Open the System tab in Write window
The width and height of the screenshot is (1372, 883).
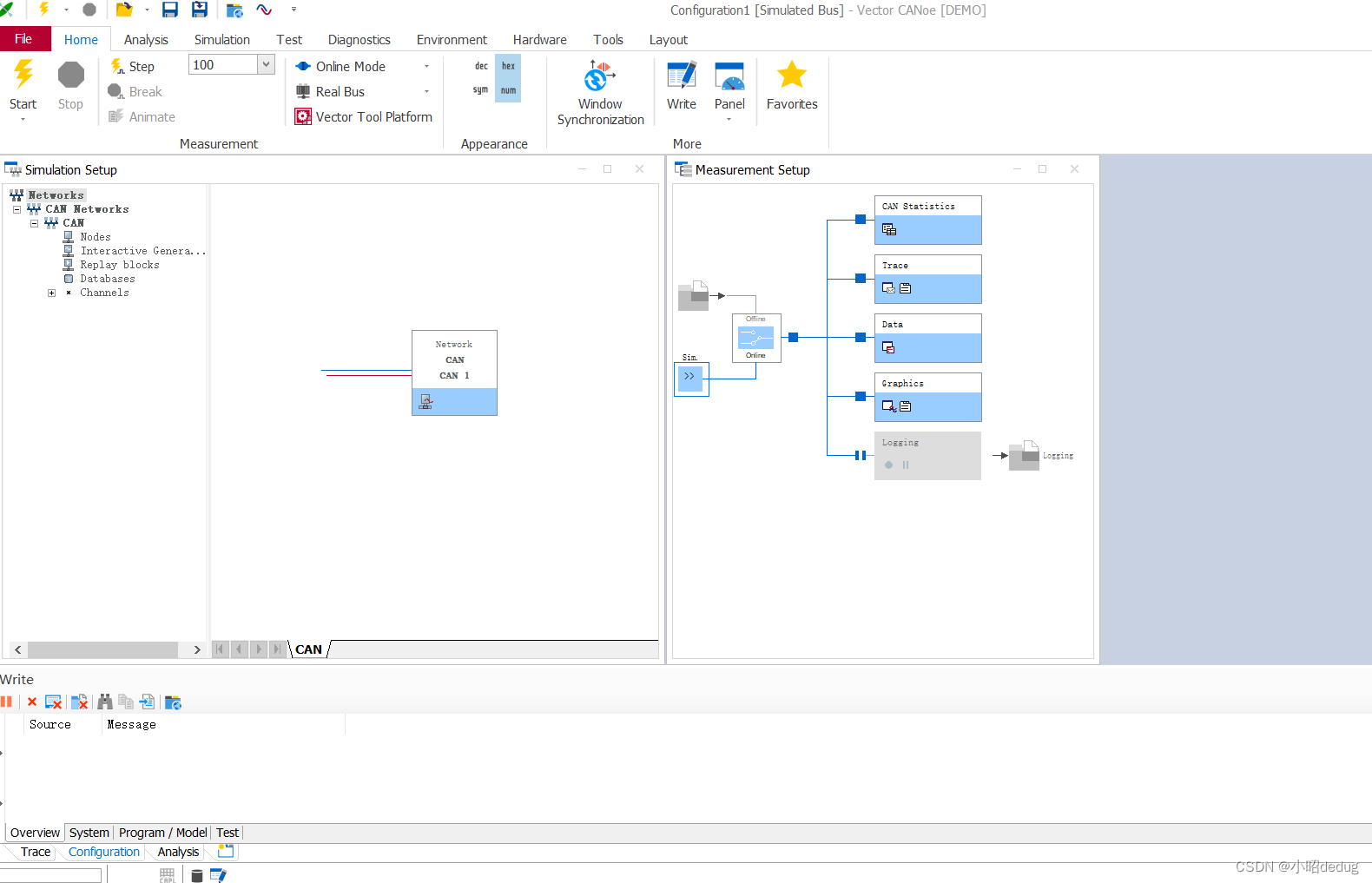pos(89,833)
